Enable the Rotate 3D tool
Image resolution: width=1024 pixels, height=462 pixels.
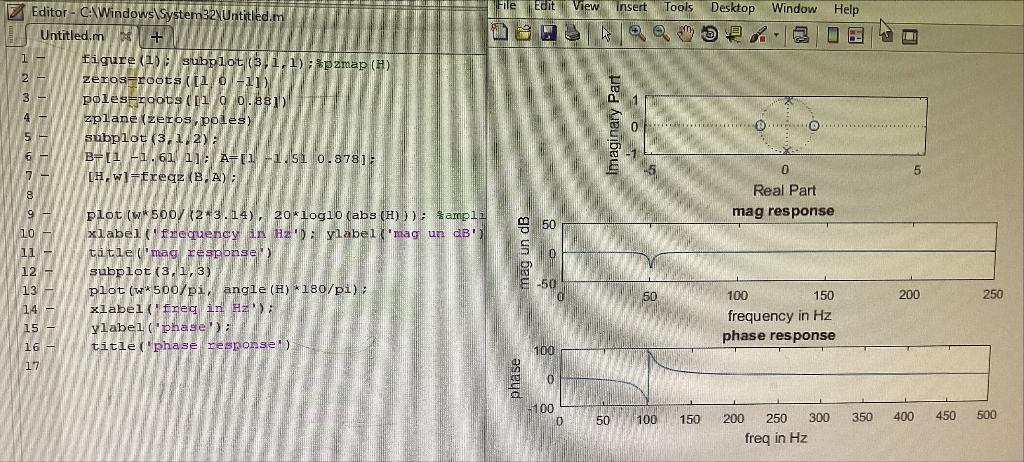(709, 35)
